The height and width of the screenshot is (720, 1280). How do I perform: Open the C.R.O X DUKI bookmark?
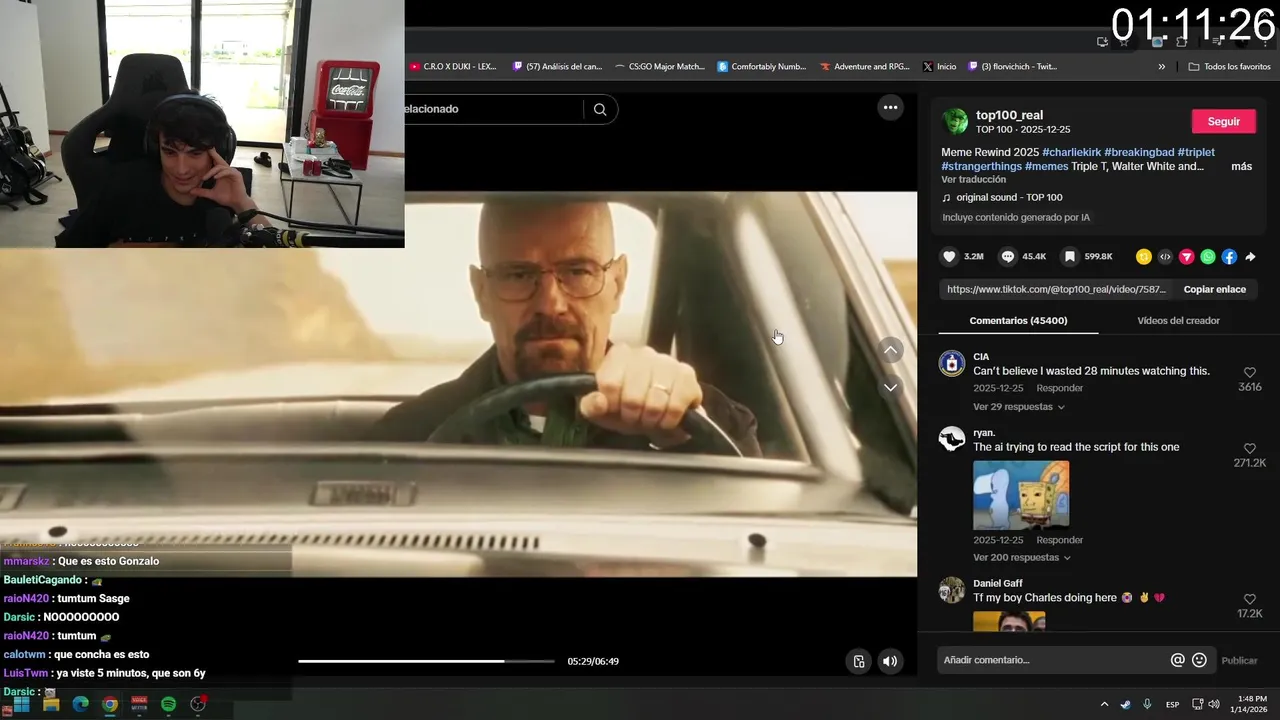click(x=452, y=67)
